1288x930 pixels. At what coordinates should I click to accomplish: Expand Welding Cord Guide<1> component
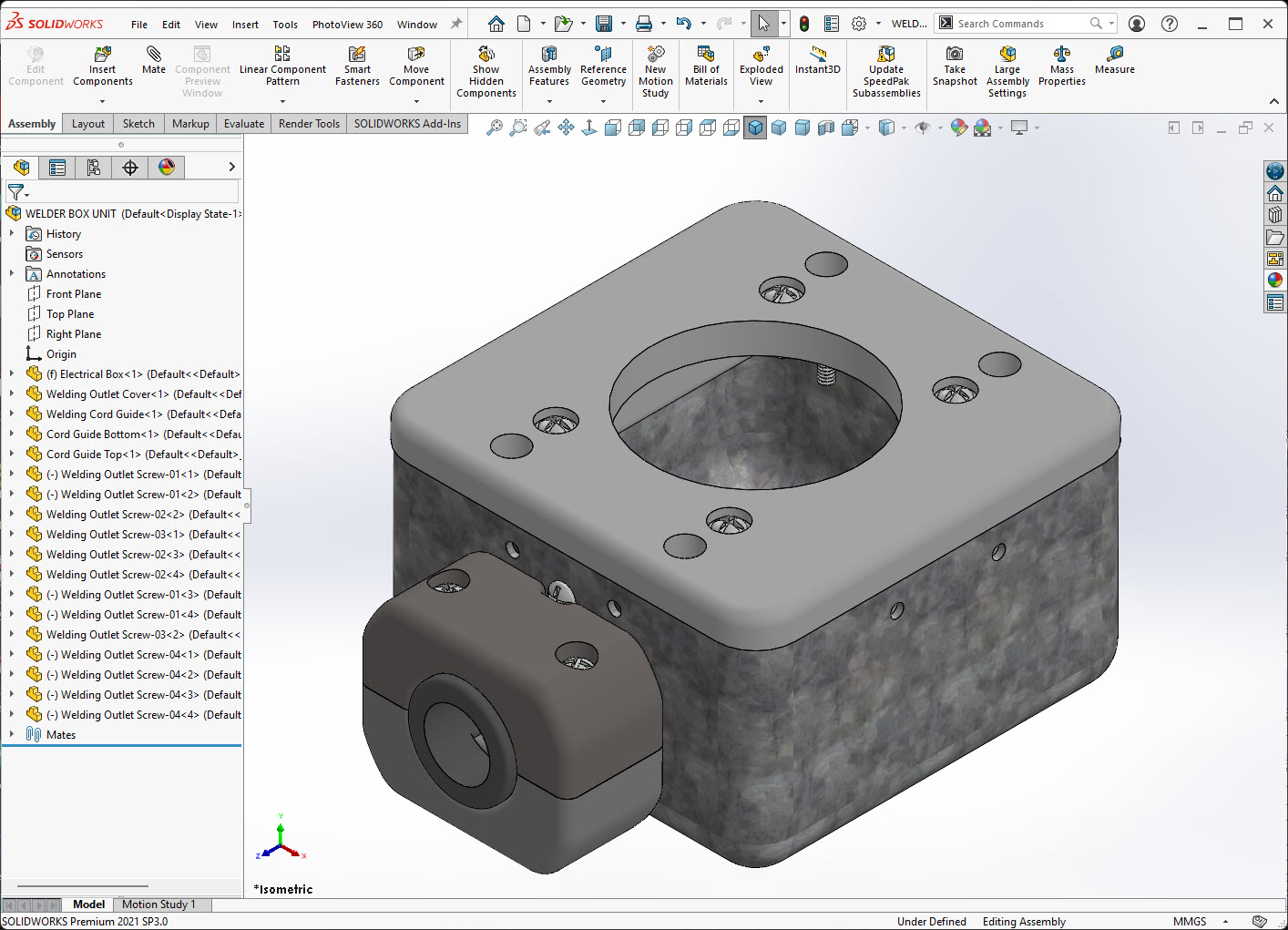click(x=12, y=414)
